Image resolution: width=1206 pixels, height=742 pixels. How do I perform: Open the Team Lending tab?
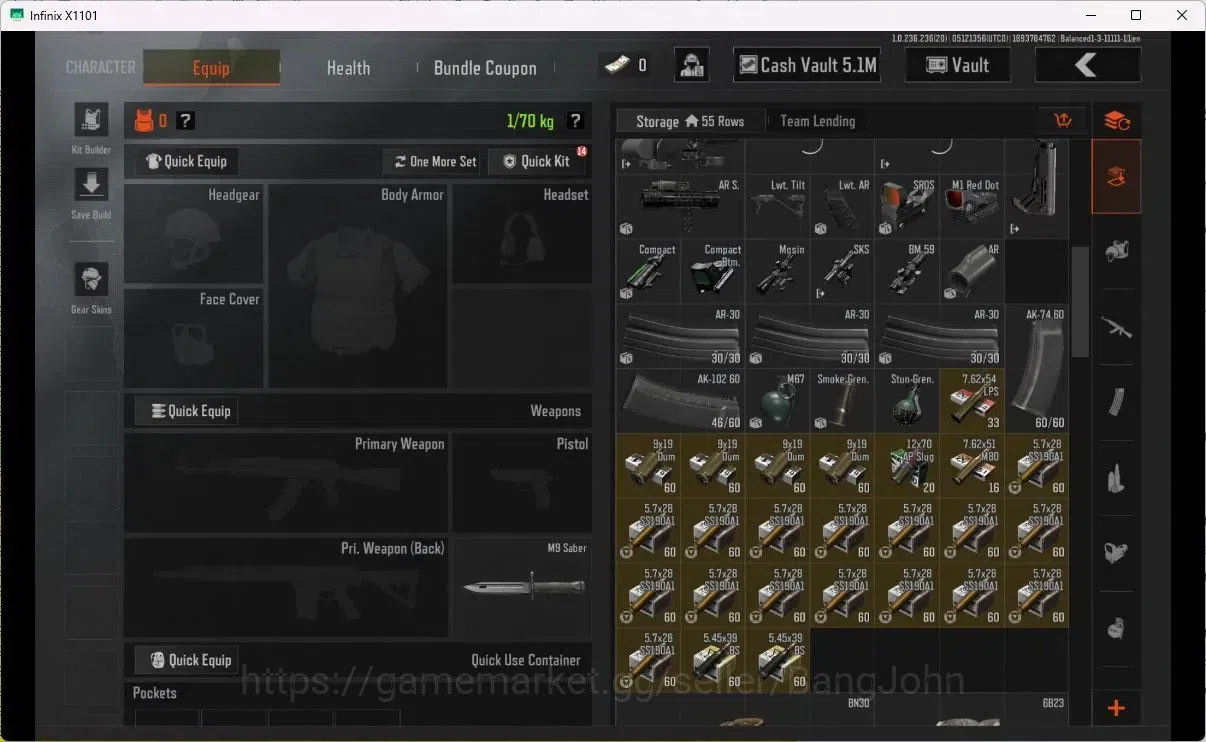pyautogui.click(x=818, y=121)
